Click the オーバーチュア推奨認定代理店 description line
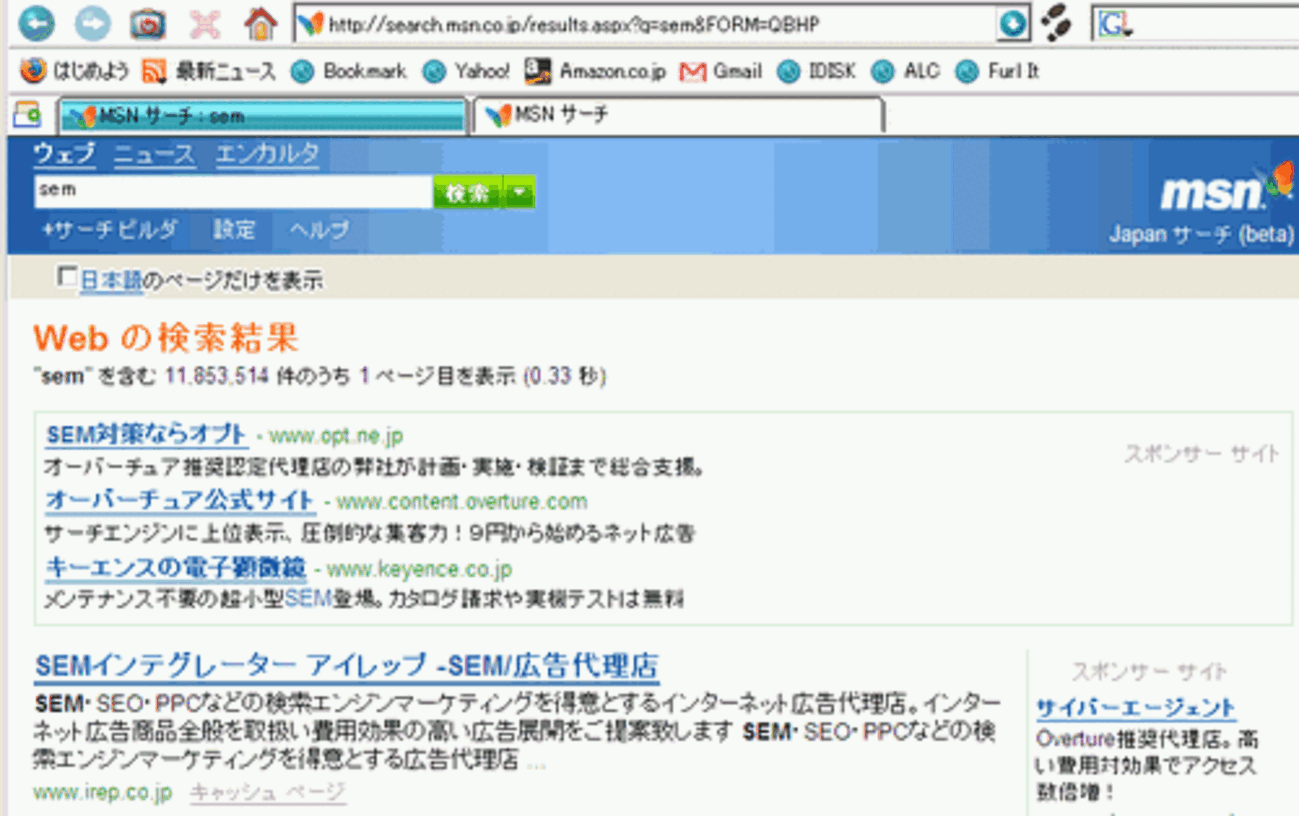1299x816 pixels. pyautogui.click(x=375, y=467)
